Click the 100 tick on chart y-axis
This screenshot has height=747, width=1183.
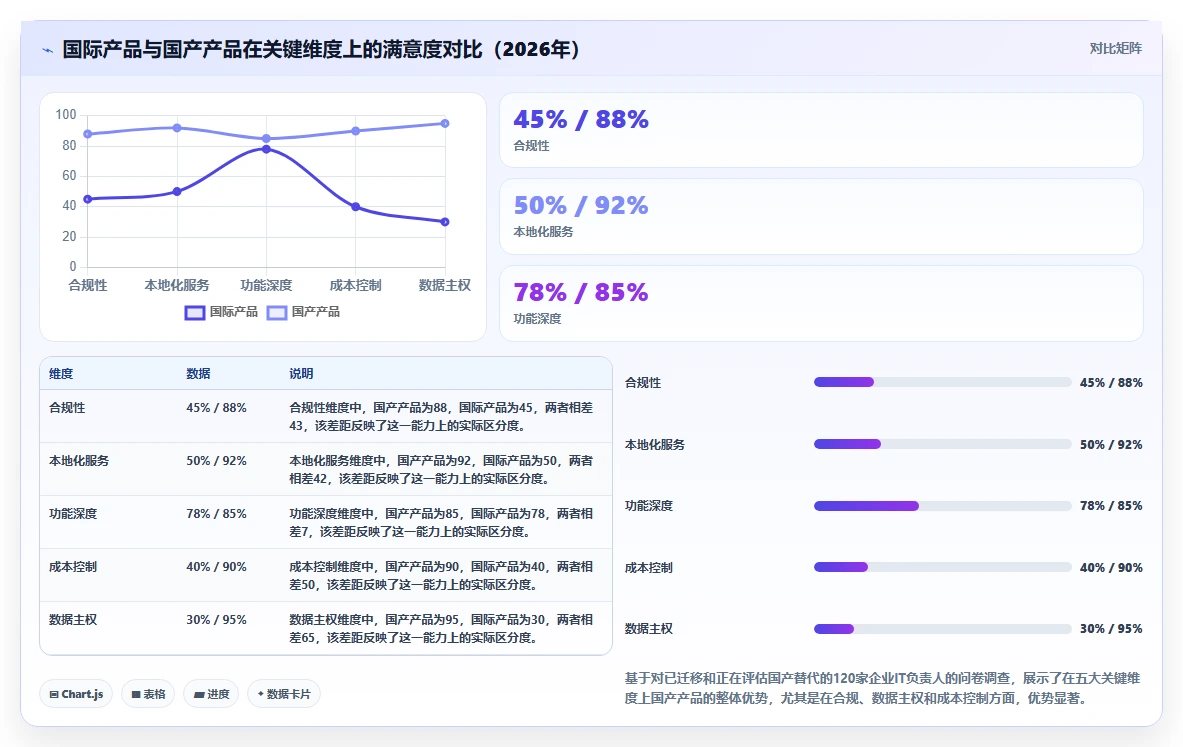coord(66,115)
